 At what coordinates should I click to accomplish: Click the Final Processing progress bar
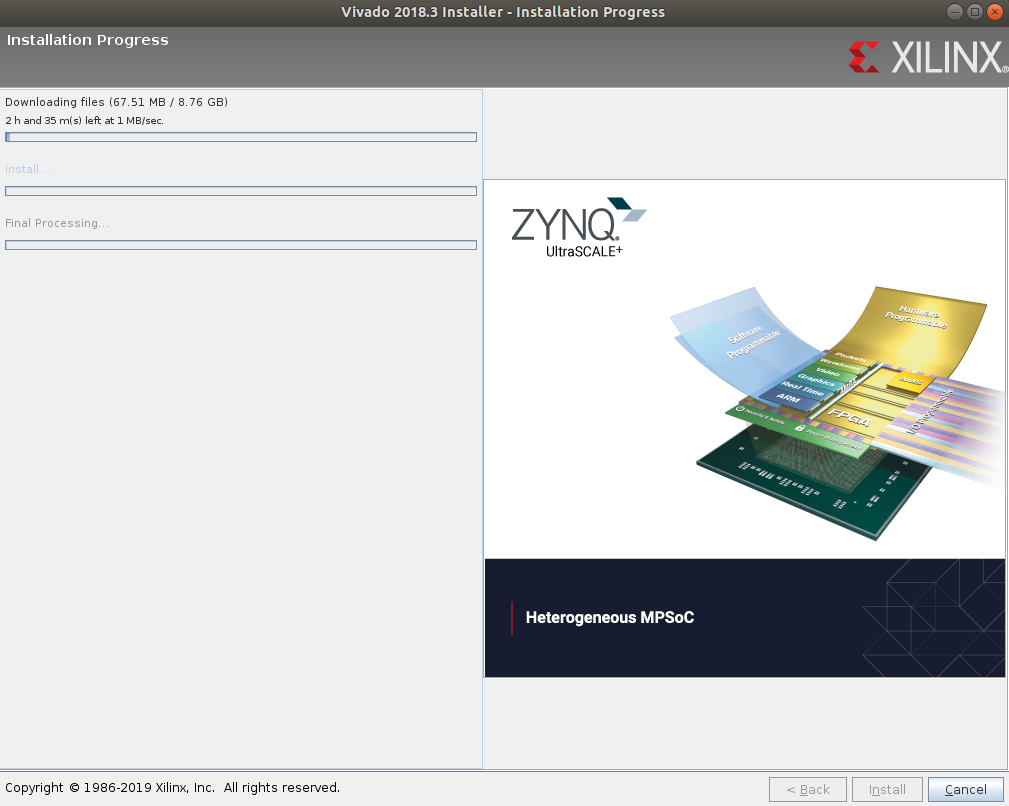(x=241, y=245)
